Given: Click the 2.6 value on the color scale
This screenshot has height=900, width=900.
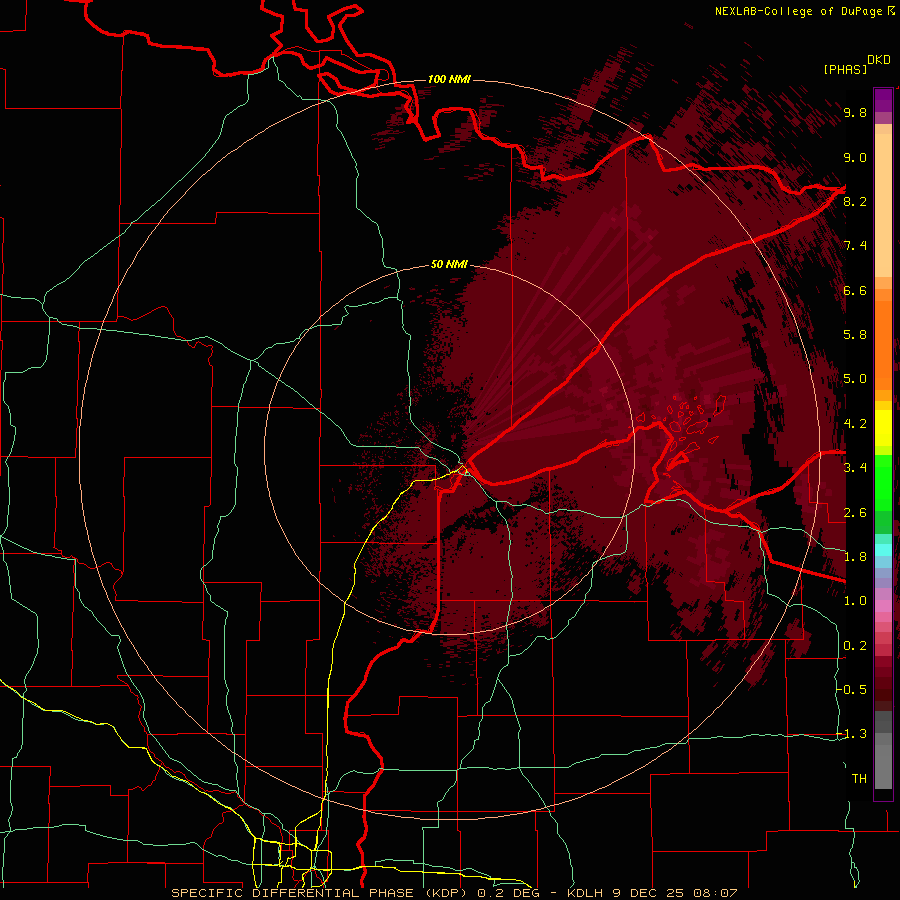Looking at the screenshot, I should 855,513.
